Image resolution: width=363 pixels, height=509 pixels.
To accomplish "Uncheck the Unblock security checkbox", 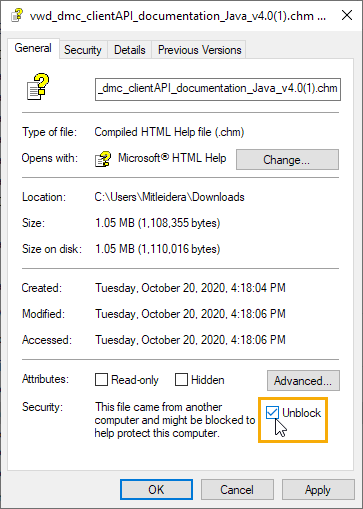I will click(x=272, y=413).
